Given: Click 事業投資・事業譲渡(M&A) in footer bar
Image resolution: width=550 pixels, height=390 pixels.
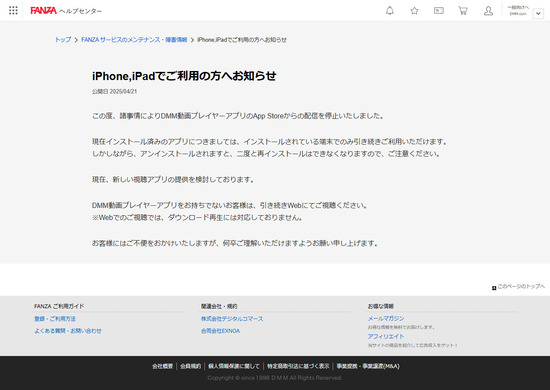Looking at the screenshot, I should [368, 366].
